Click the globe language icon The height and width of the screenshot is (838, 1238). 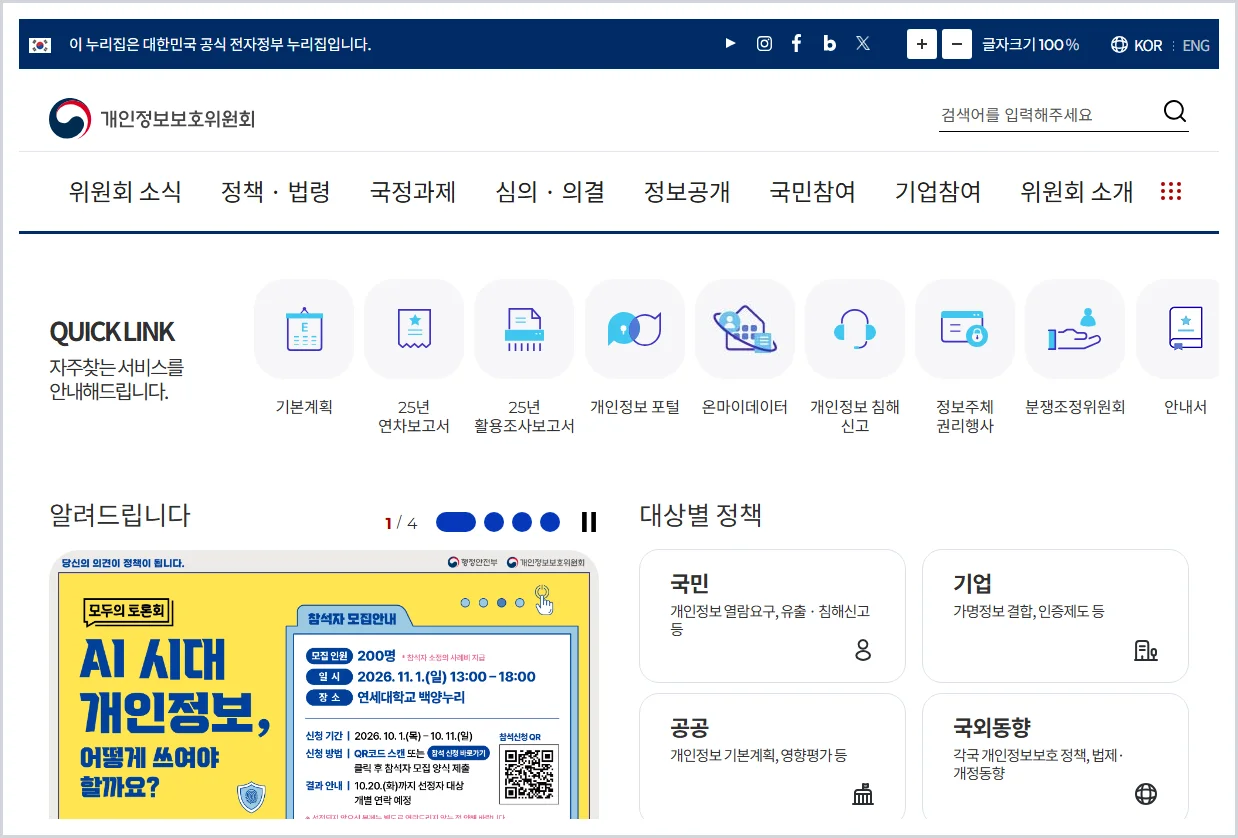point(1119,45)
